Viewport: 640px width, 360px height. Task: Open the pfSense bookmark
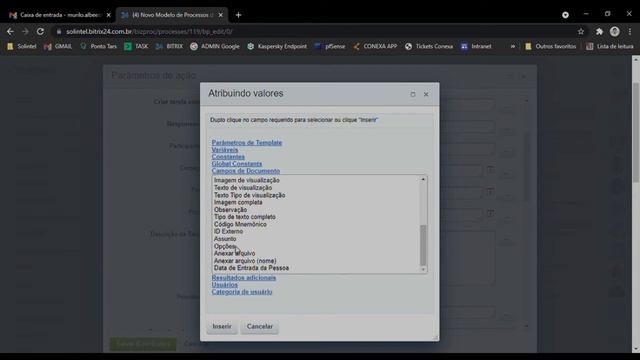click(330, 47)
